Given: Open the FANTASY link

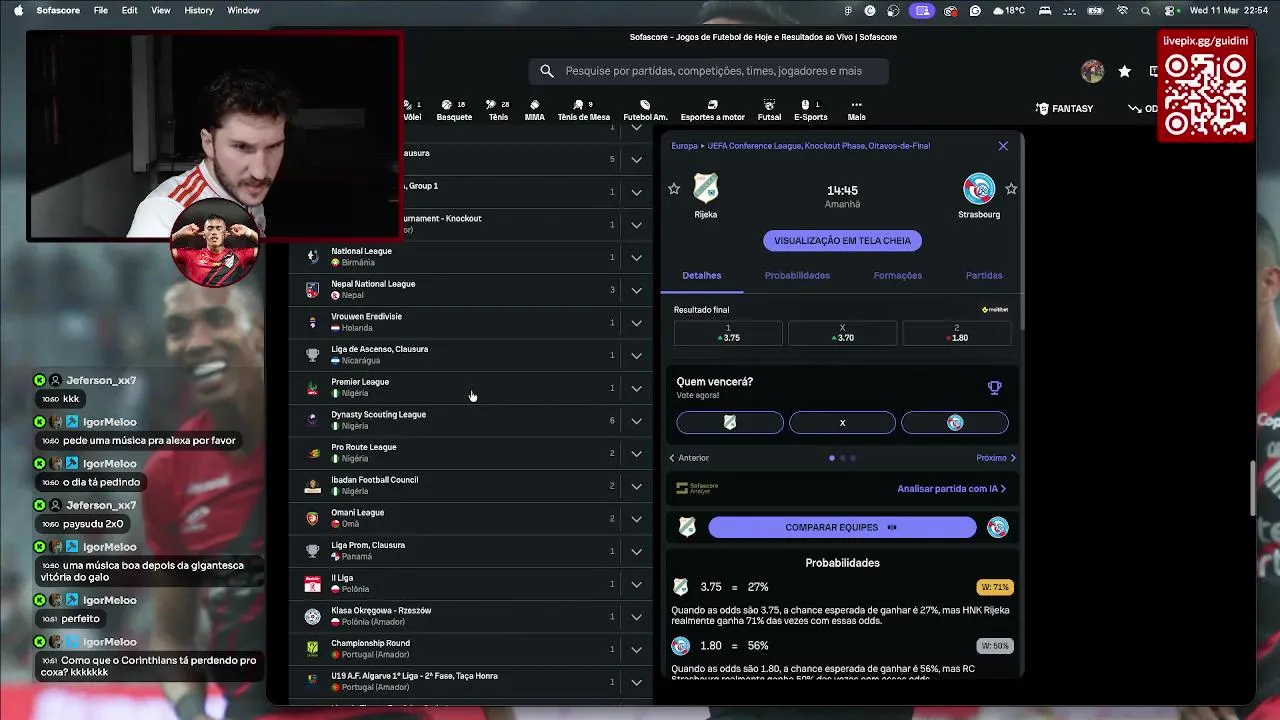Looking at the screenshot, I should click(x=1065, y=108).
